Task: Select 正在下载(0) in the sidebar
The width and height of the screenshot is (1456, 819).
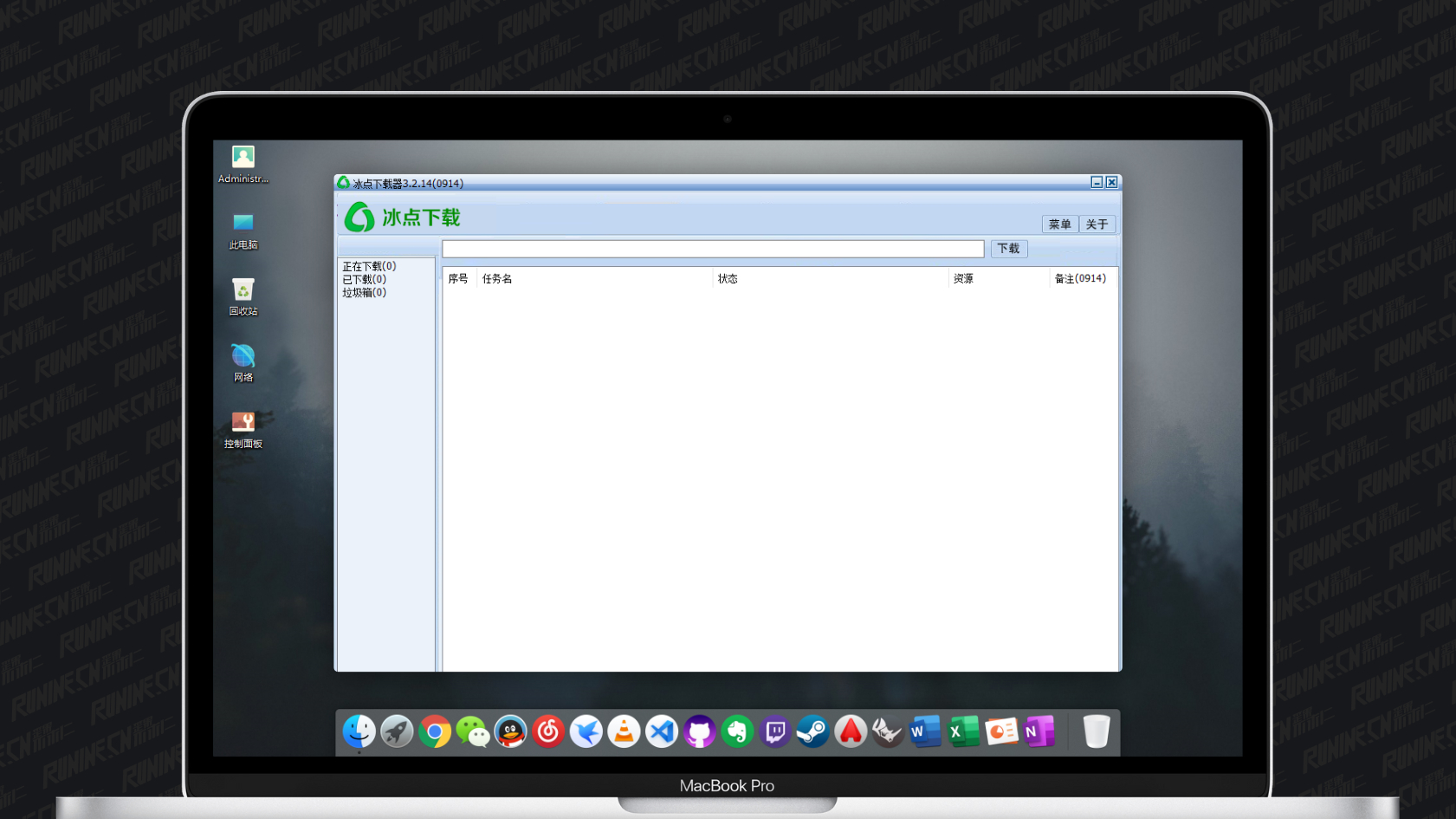Action: click(x=369, y=266)
